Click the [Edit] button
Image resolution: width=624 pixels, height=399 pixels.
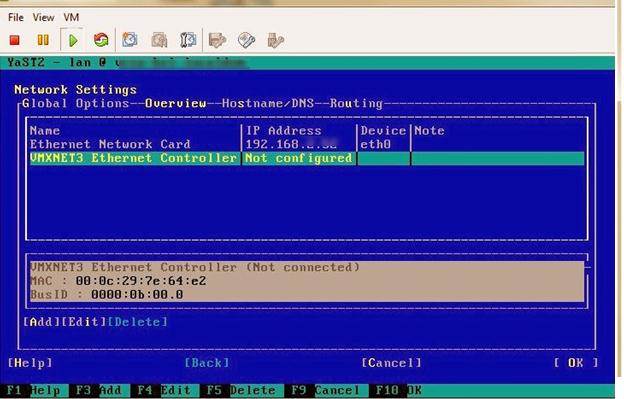point(84,322)
